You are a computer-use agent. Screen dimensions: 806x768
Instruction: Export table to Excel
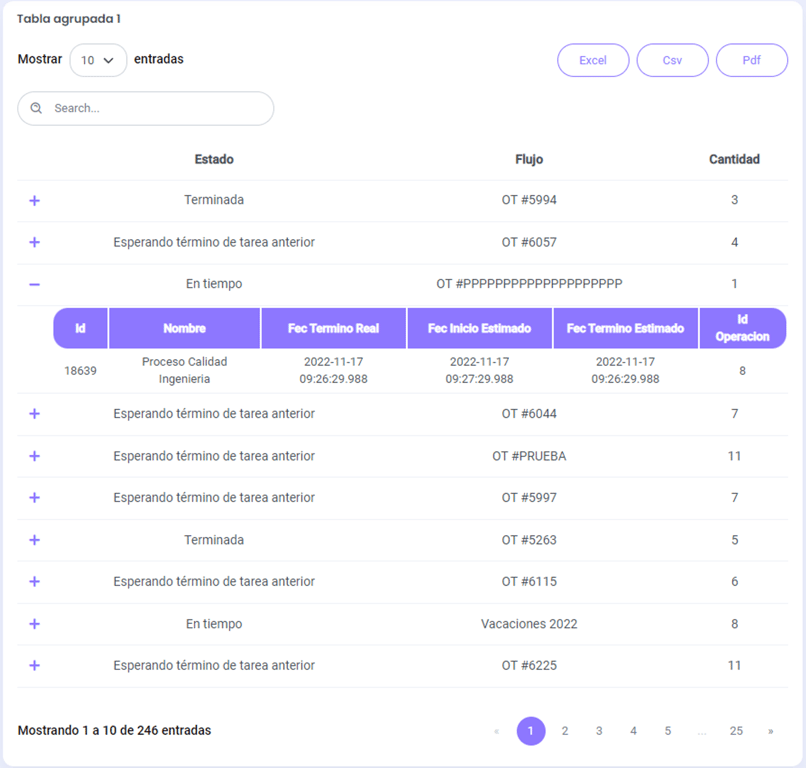tap(593, 60)
